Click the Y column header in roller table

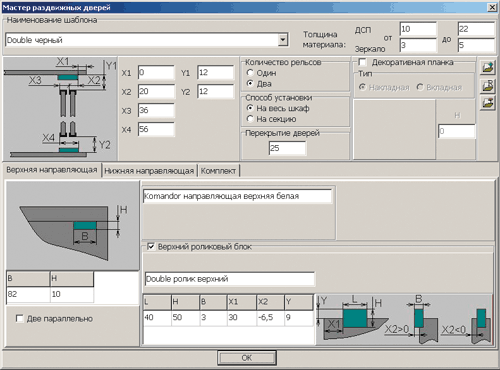tap(299, 302)
